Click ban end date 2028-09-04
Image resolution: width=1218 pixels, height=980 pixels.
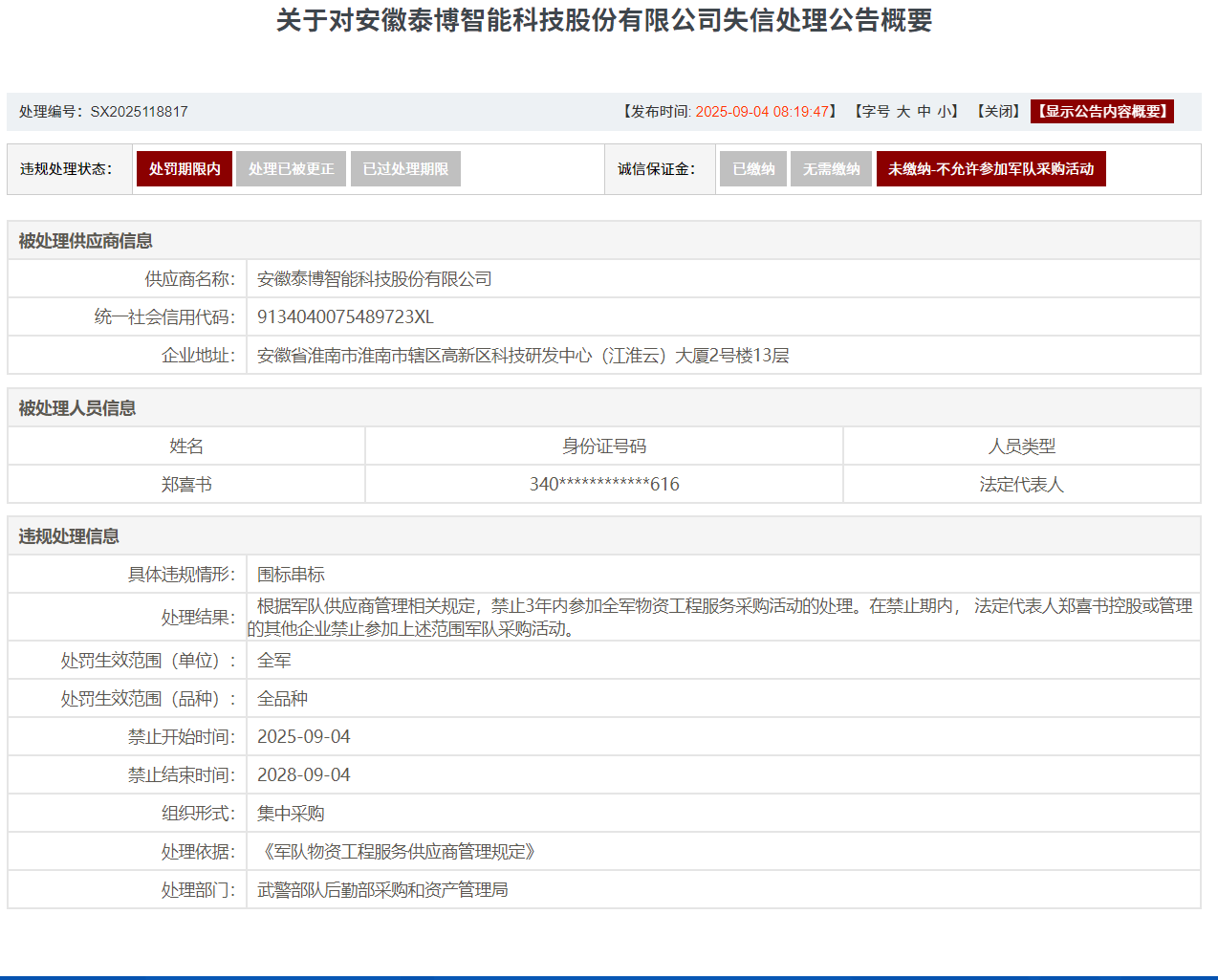point(304,775)
